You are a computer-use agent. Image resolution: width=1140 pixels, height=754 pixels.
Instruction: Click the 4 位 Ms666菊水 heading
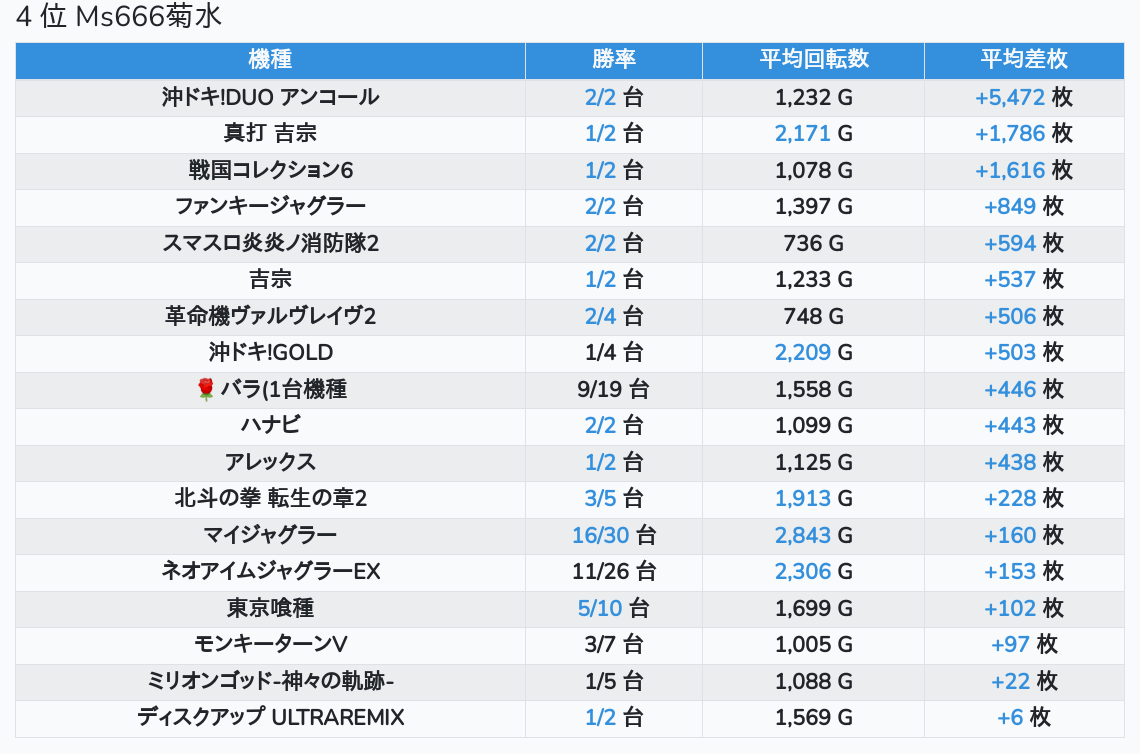(x=119, y=16)
